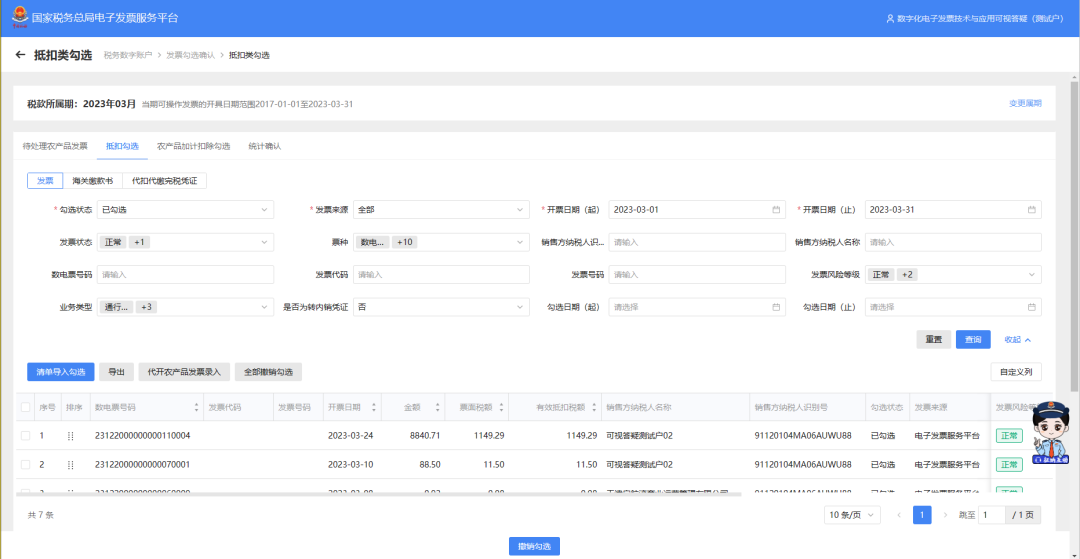Focus 发票号码 input field
The width and height of the screenshot is (1080, 559).
(x=697, y=275)
